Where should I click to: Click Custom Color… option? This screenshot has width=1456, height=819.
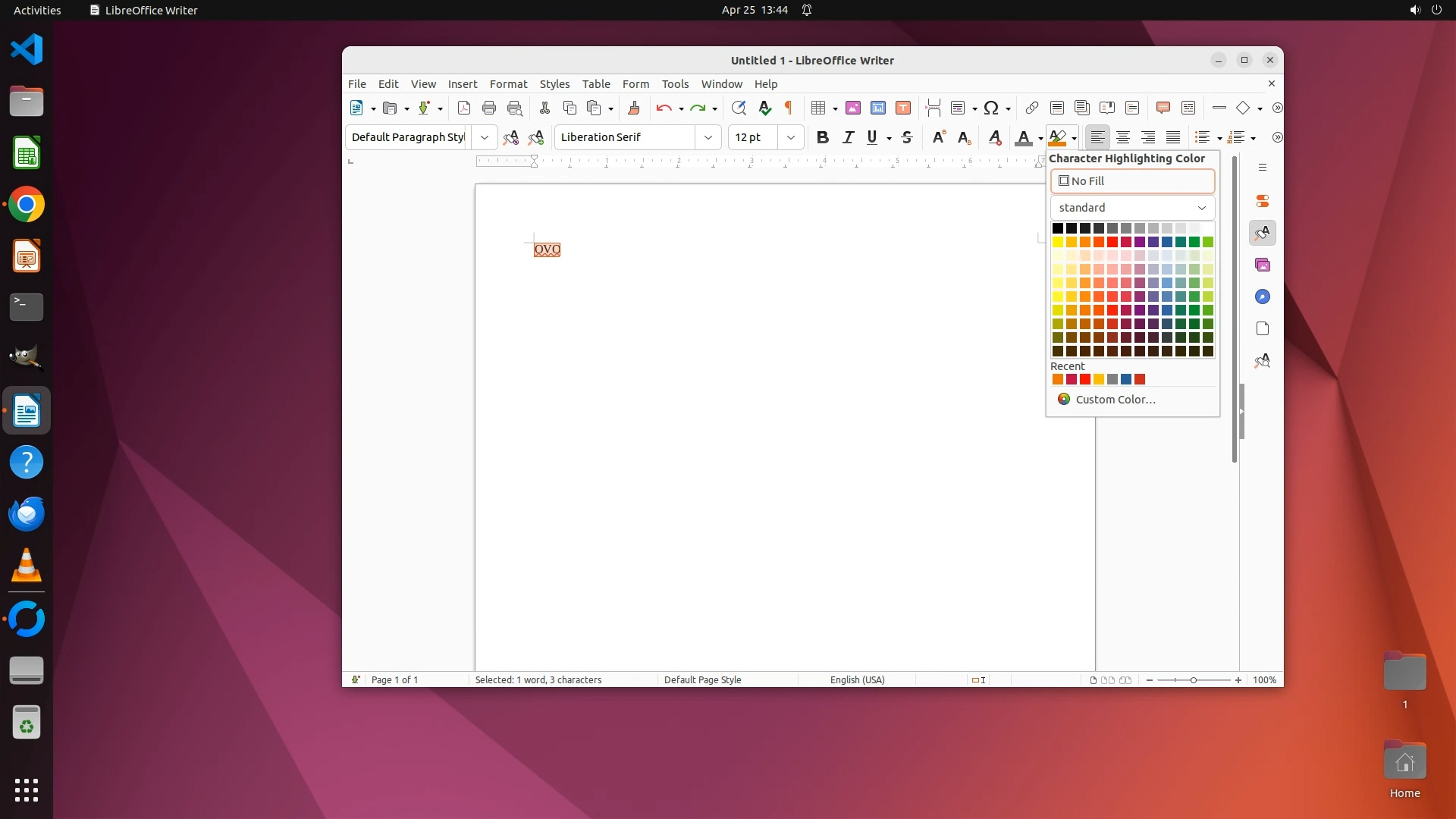[1115, 400]
